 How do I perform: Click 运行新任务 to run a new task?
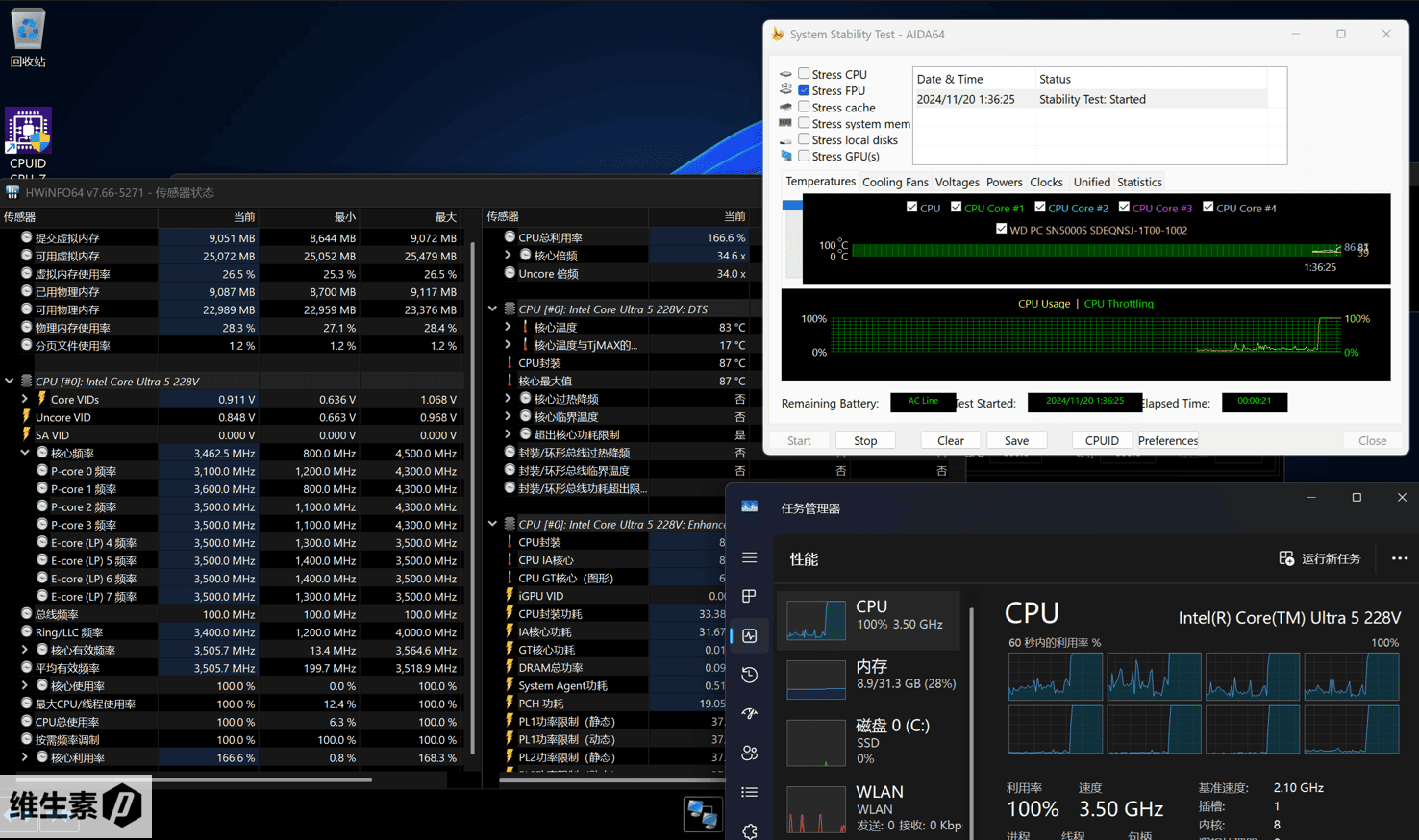pyautogui.click(x=1319, y=558)
